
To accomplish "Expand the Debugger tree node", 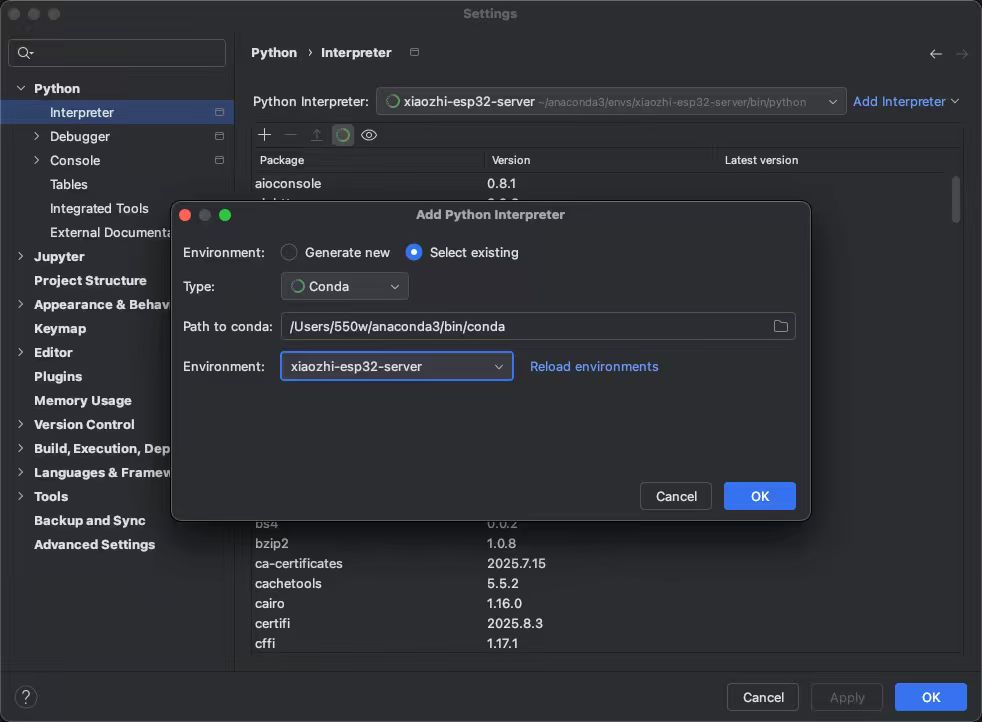I will click(37, 136).
